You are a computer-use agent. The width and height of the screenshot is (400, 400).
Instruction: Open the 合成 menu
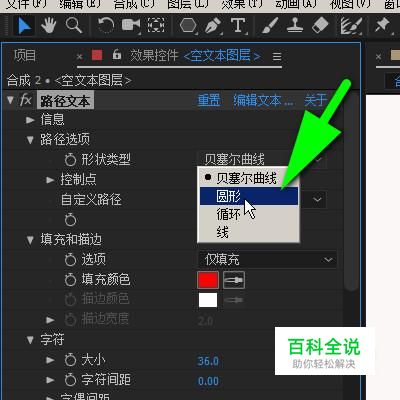coord(134,5)
